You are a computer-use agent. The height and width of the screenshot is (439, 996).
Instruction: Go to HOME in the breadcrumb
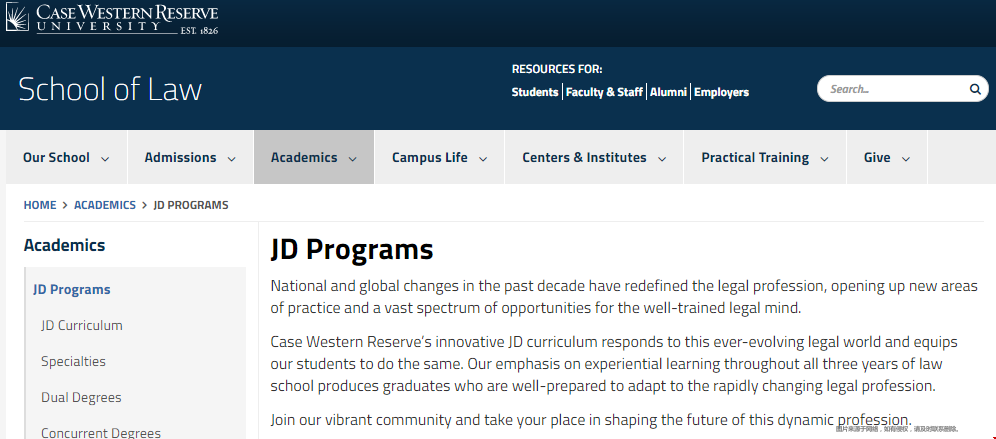pos(40,205)
